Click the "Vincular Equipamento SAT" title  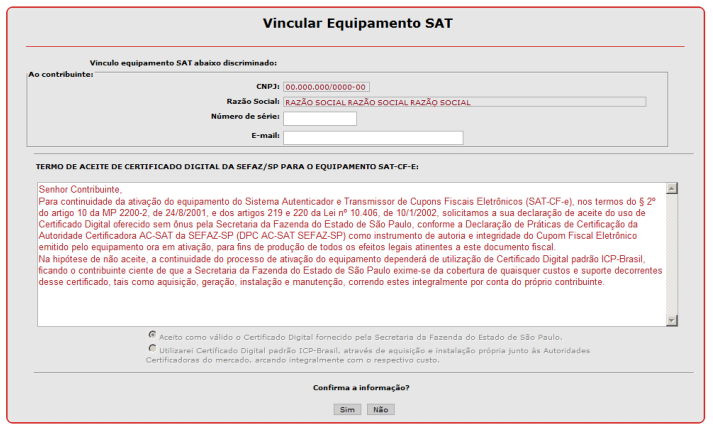(357, 23)
